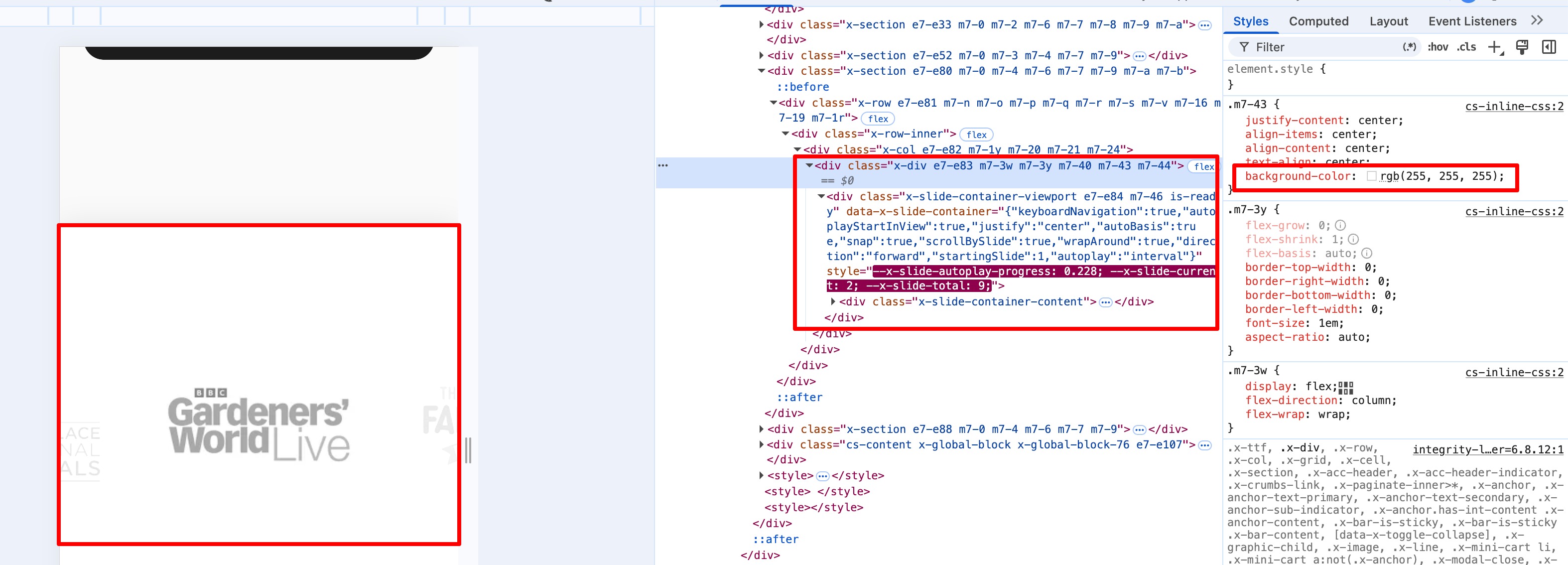Click the ellipsis on the e7-e52 section row
Viewport: 1568px width, 565px height.
click(x=1140, y=56)
